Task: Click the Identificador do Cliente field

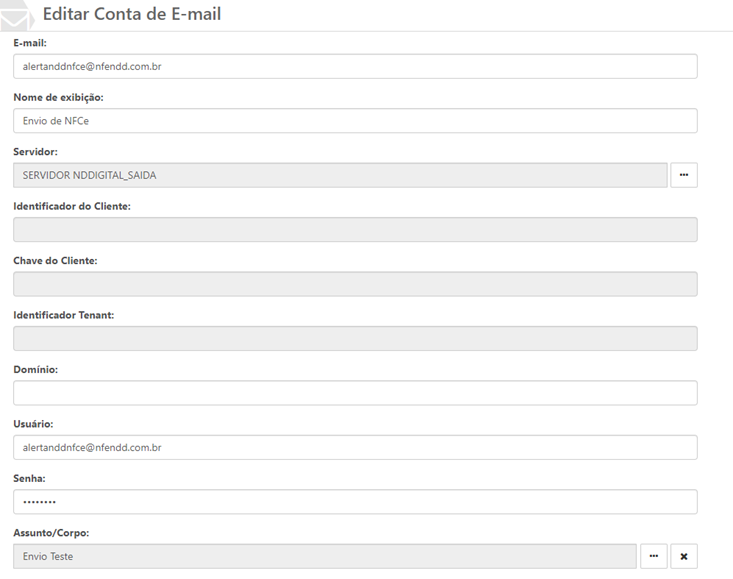Action: pos(355,230)
